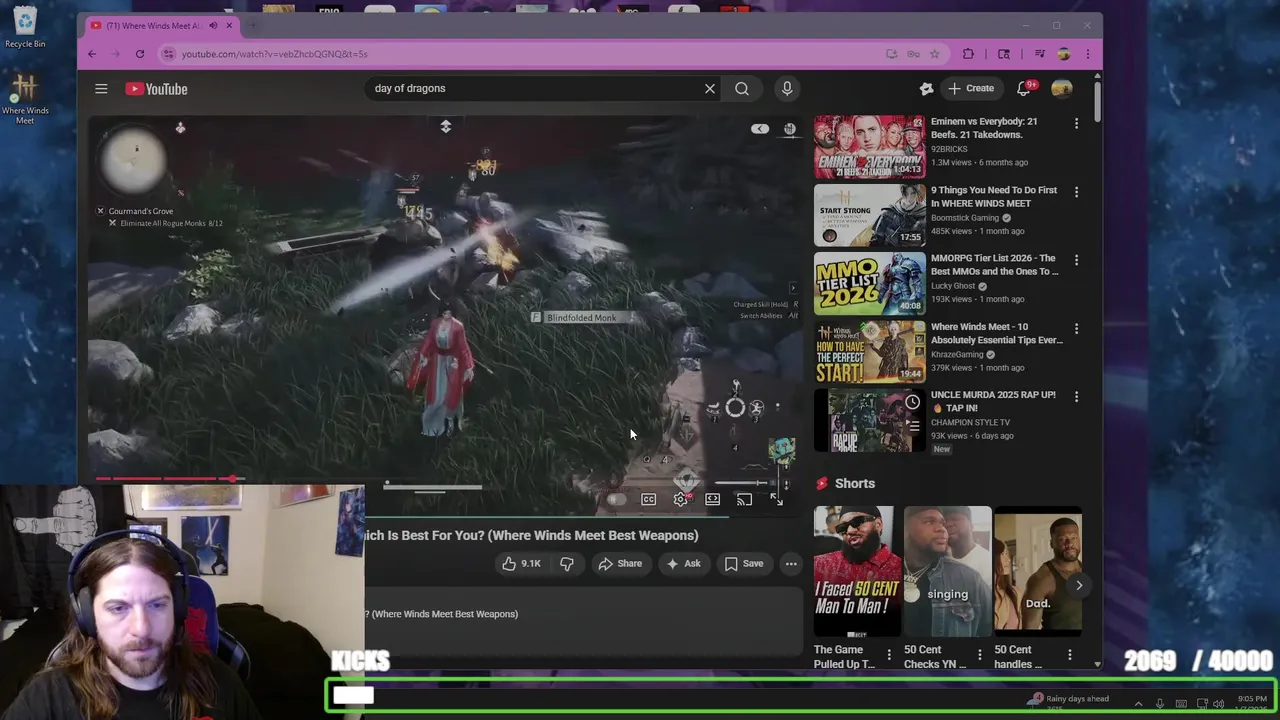Run search with the magnifier button
Viewport: 1280px width, 720px height.
pos(742,89)
